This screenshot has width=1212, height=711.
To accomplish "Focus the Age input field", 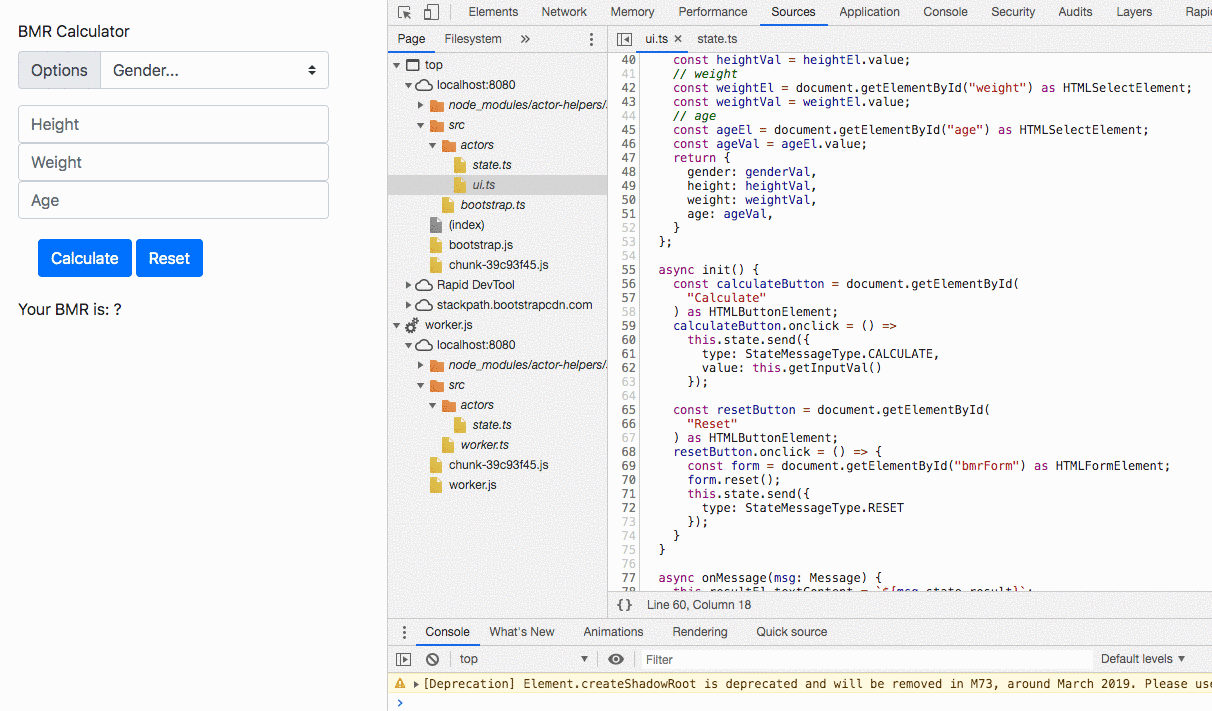I will [173, 200].
